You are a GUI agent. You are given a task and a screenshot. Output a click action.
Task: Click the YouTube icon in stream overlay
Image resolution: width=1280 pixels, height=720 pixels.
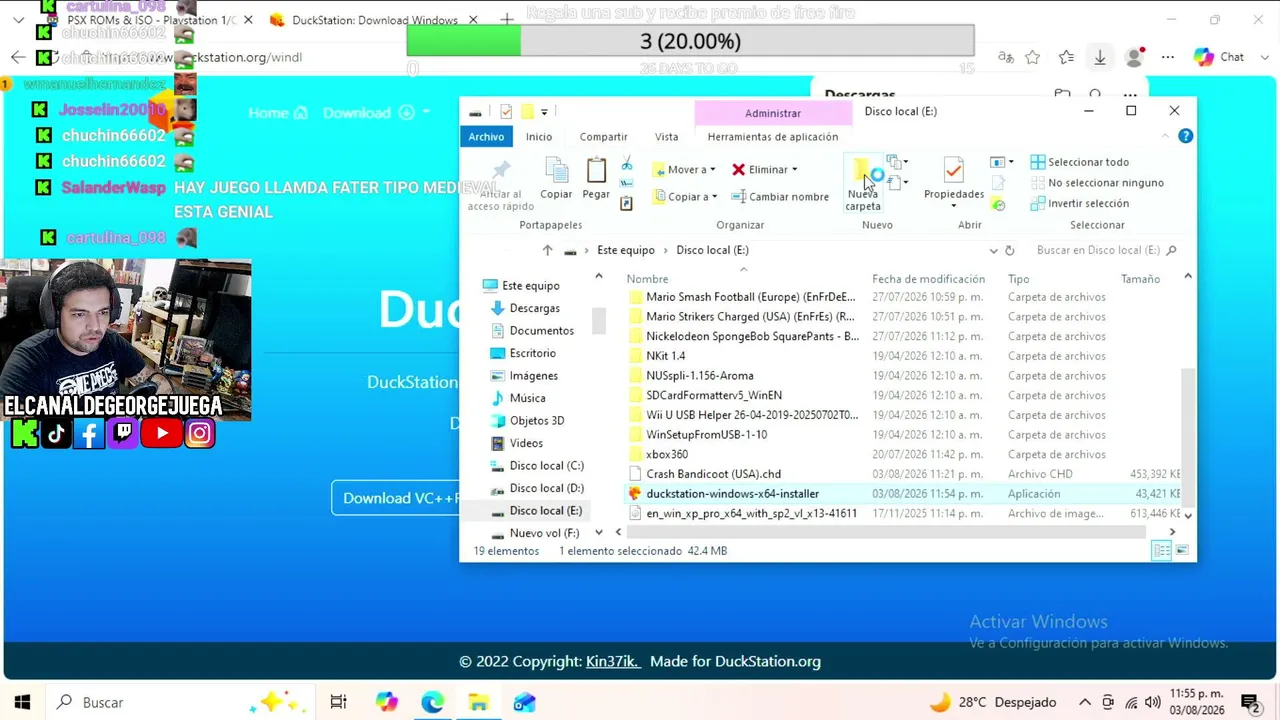click(162, 433)
